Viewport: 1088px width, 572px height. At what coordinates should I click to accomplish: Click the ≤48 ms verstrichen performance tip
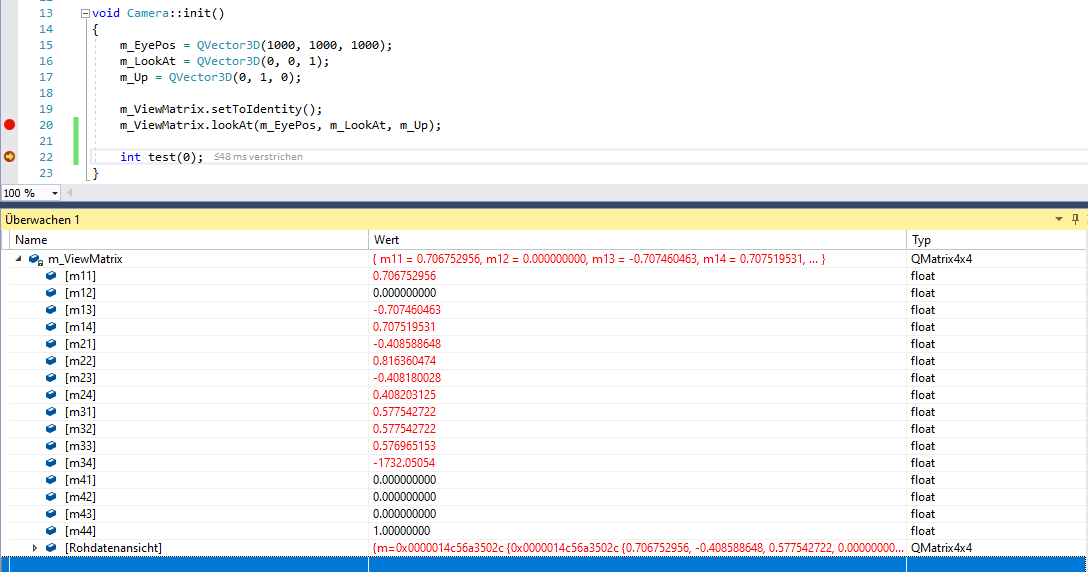[x=258, y=157]
